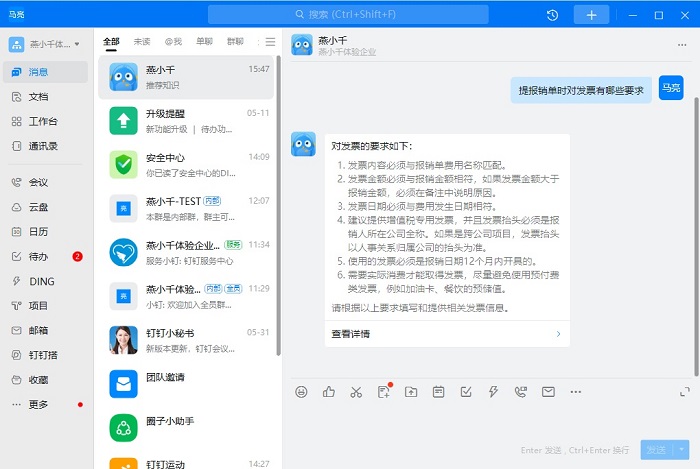The width and height of the screenshot is (700, 469).
Task: Go to 工作台 workbench
Action: pos(45,121)
